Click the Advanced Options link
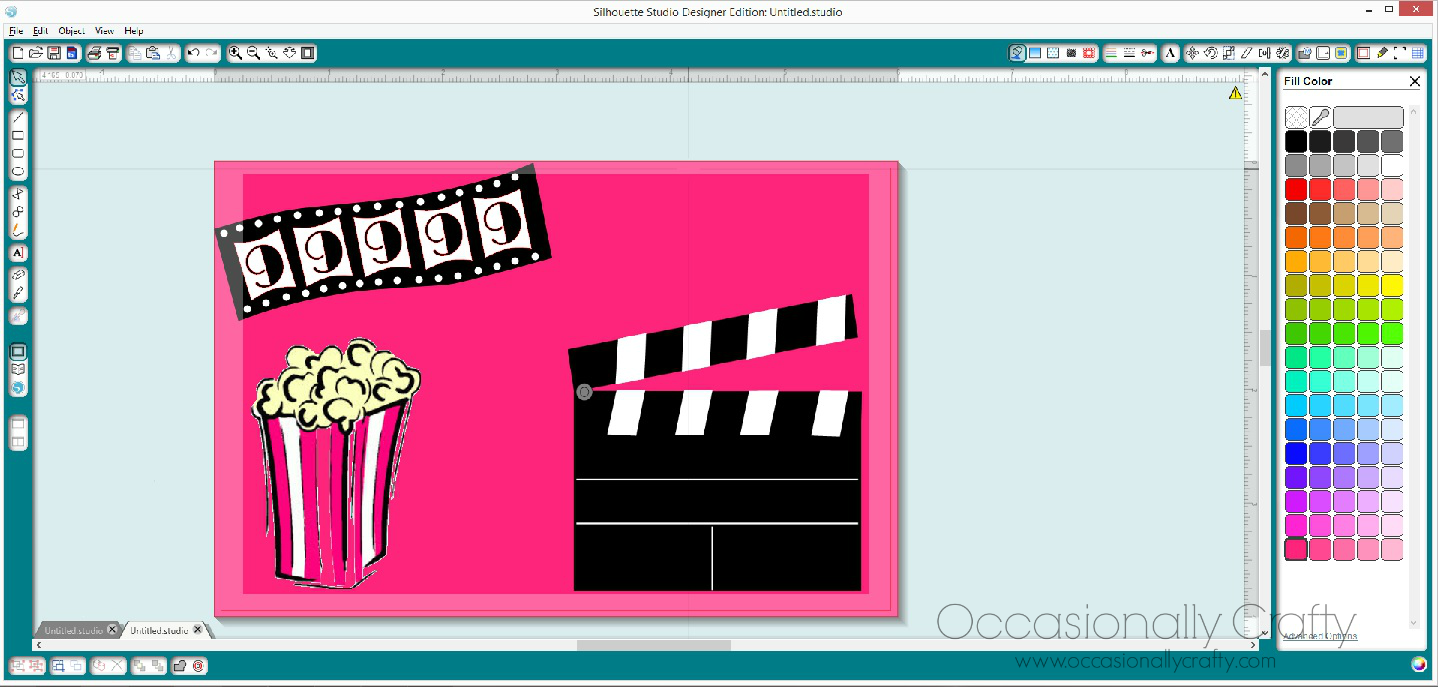This screenshot has height=687, width=1438. (x=1320, y=636)
